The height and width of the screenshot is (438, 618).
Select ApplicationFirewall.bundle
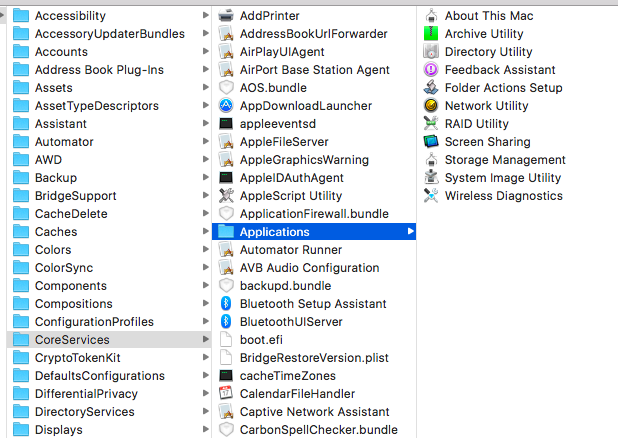coord(314,214)
